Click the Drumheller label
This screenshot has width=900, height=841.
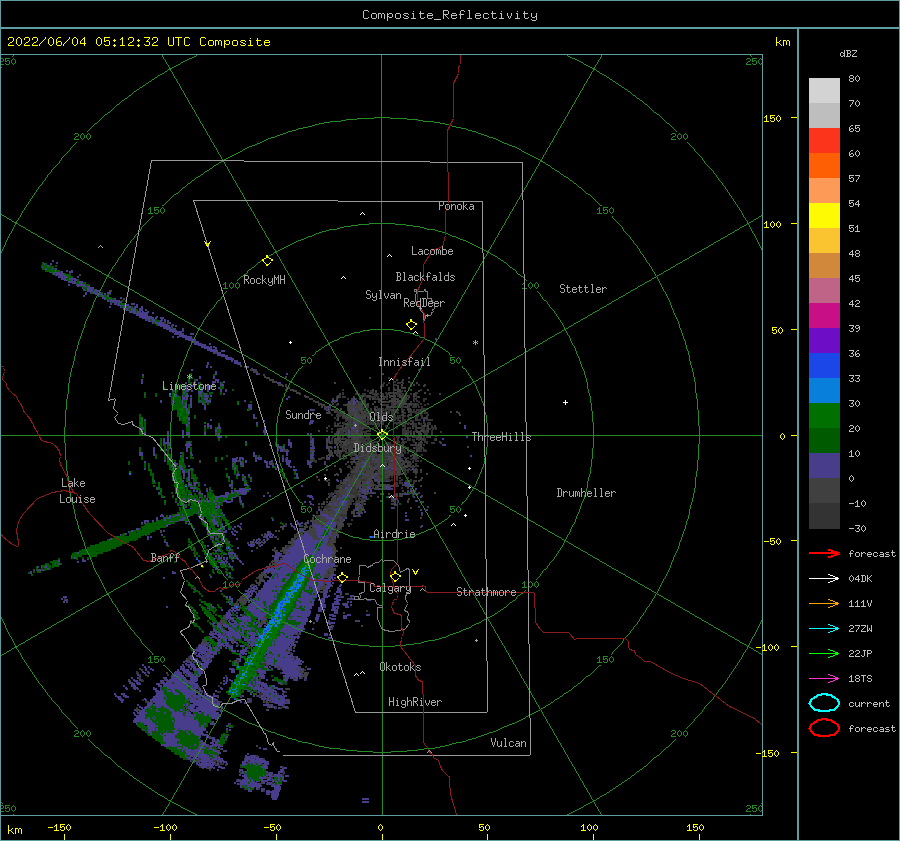pyautogui.click(x=586, y=493)
